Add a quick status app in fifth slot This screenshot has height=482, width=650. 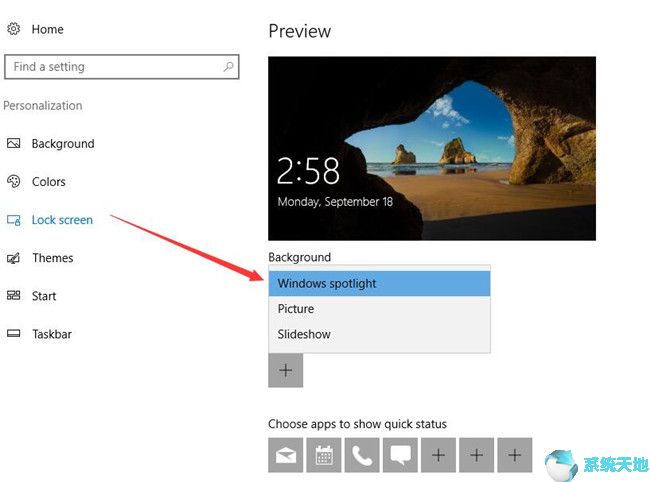438,455
